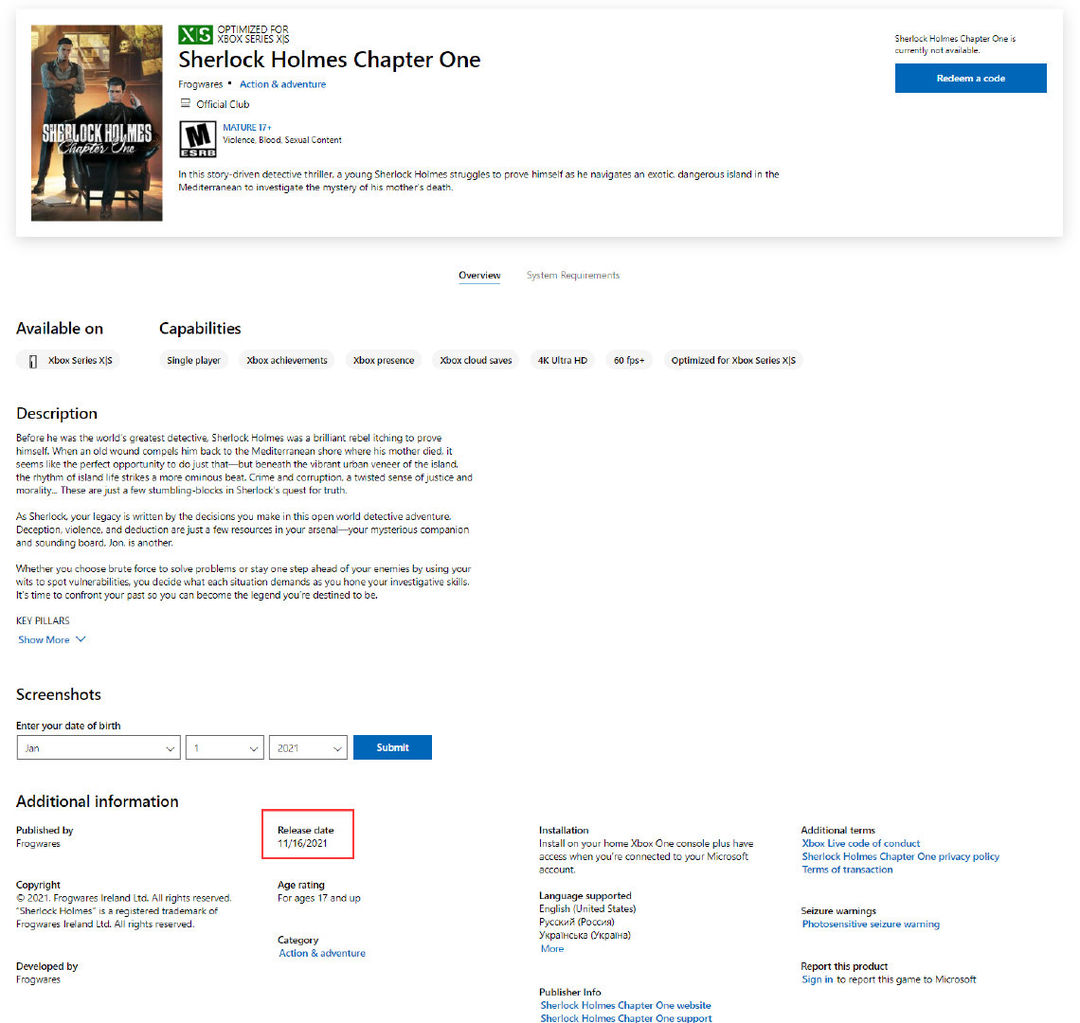
Task: Open Terms of transaction link
Action: pos(847,869)
